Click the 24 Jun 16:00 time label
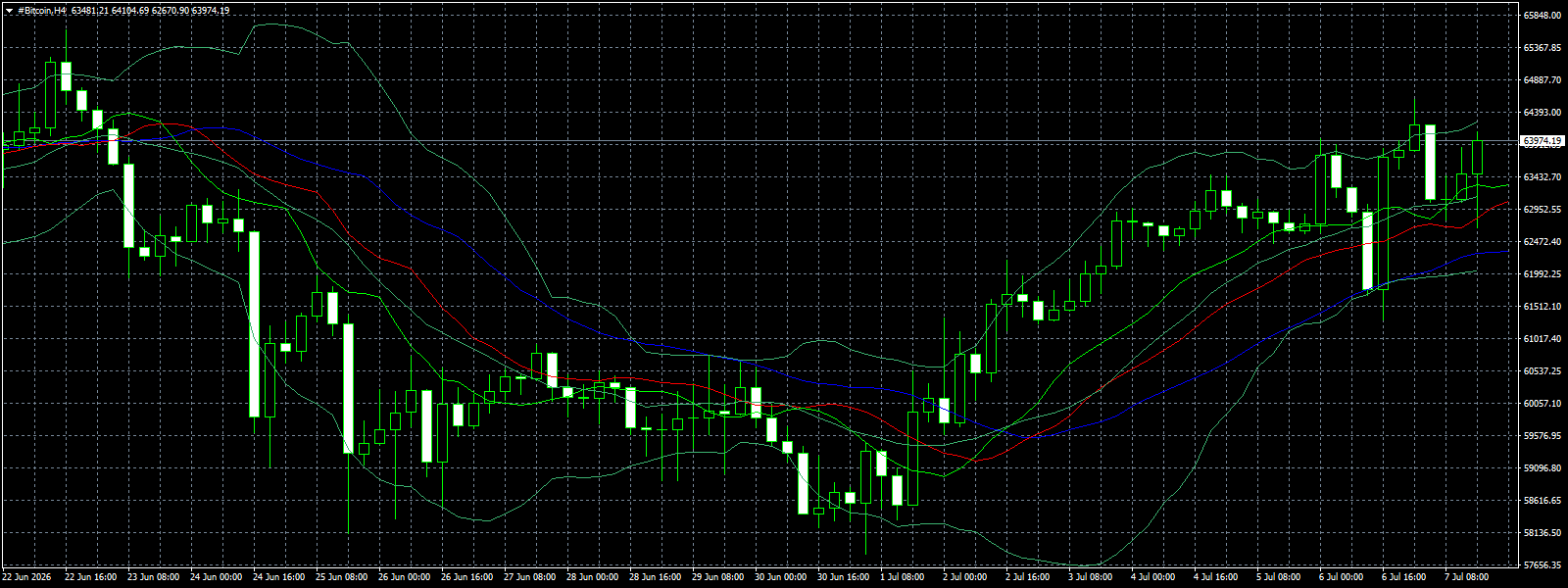The width and height of the screenshot is (1568, 588). pos(278,577)
